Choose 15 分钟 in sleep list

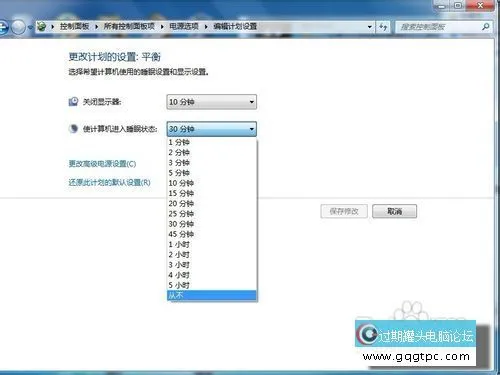212,193
